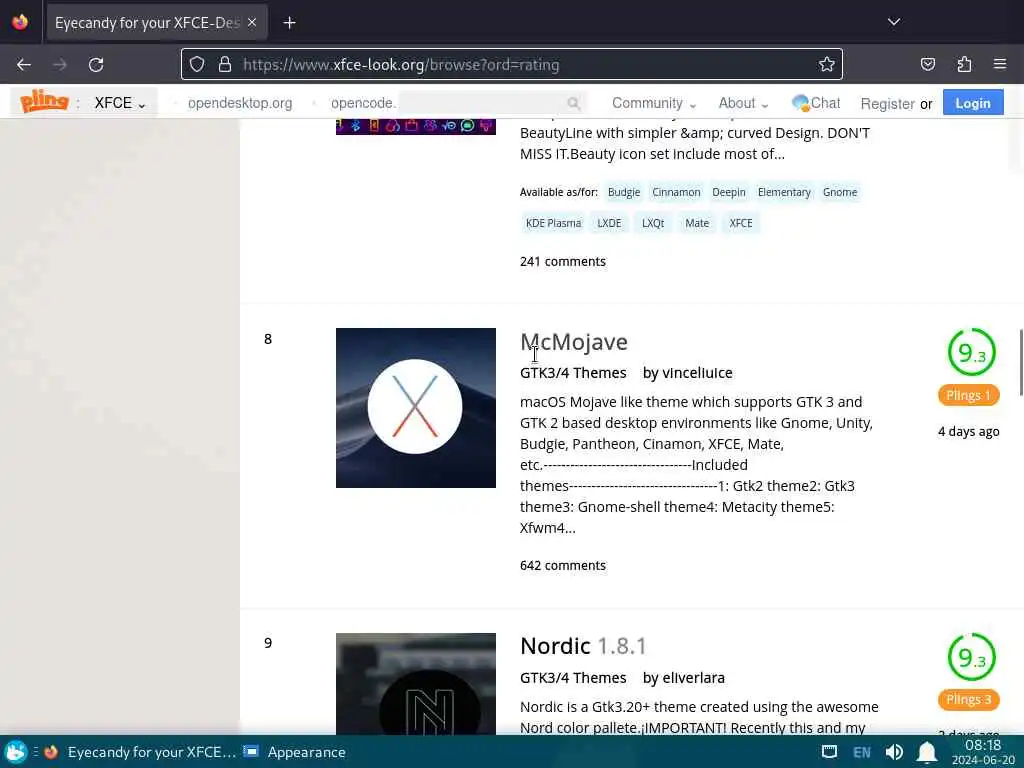
Task: Close the Eyecandy for your XFCE tab
Action: [x=252, y=22]
